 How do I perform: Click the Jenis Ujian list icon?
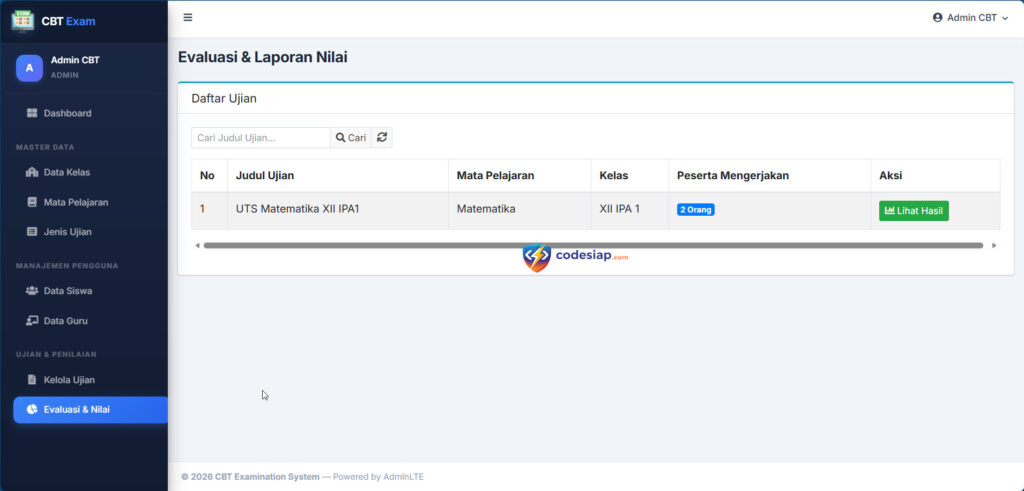32,232
